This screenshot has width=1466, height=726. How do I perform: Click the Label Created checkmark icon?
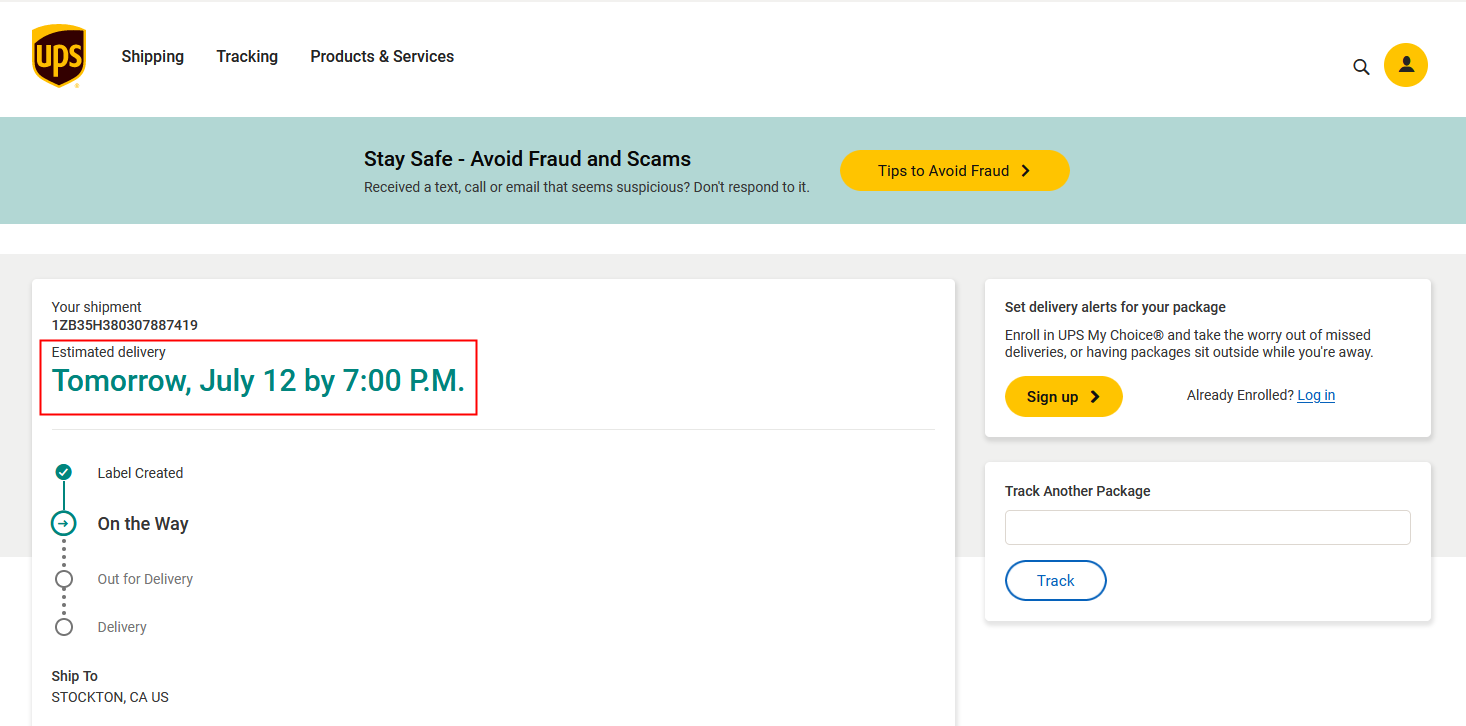[64, 472]
